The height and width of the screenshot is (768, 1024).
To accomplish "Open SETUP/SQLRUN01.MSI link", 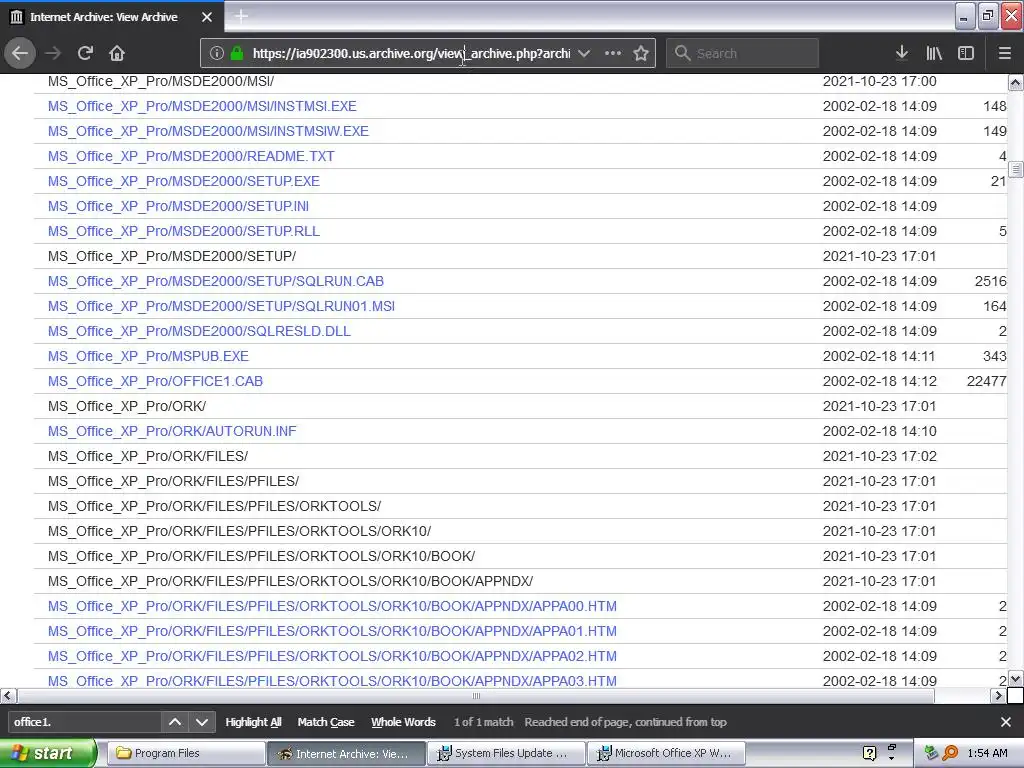I will point(221,306).
